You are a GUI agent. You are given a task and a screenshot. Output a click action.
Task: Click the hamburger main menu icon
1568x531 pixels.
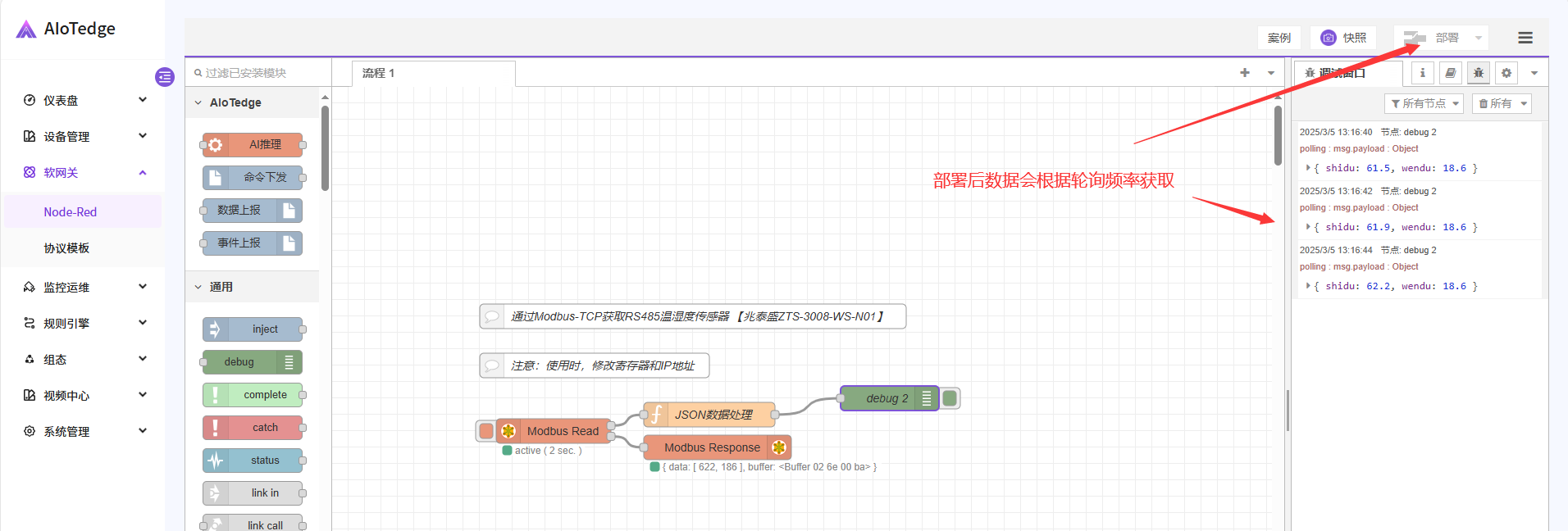1525,38
